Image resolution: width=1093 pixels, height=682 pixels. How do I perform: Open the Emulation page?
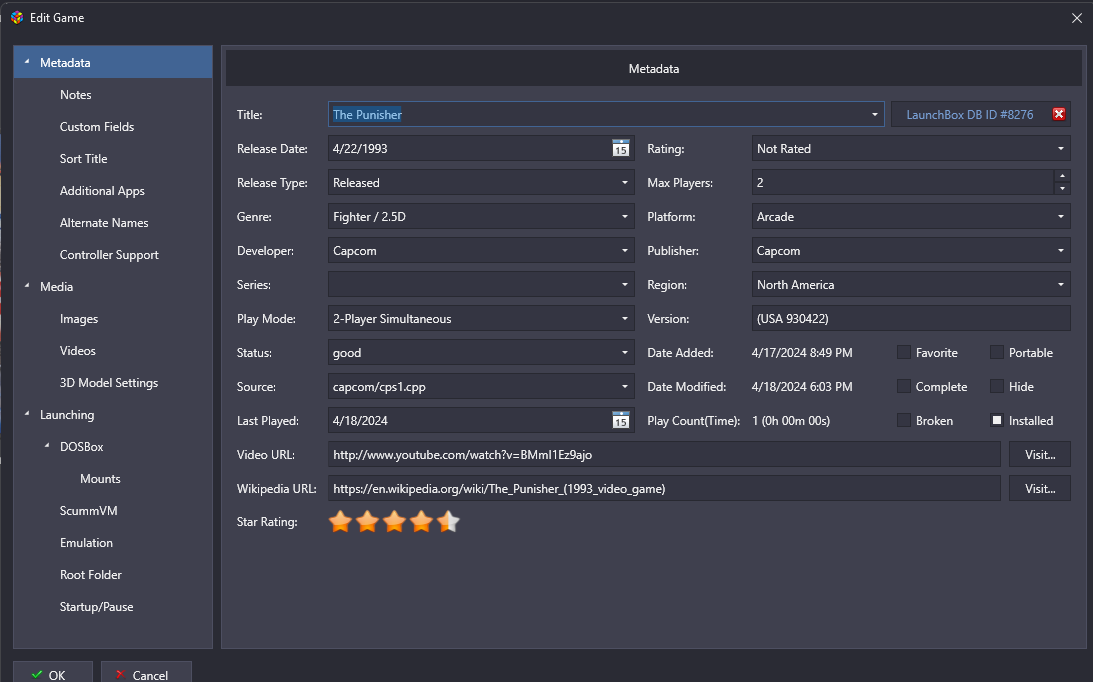pyautogui.click(x=86, y=543)
